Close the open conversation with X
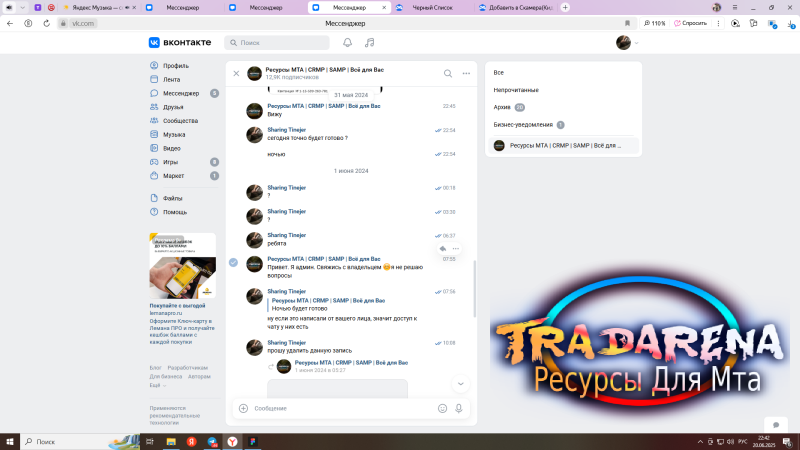 [x=236, y=73]
